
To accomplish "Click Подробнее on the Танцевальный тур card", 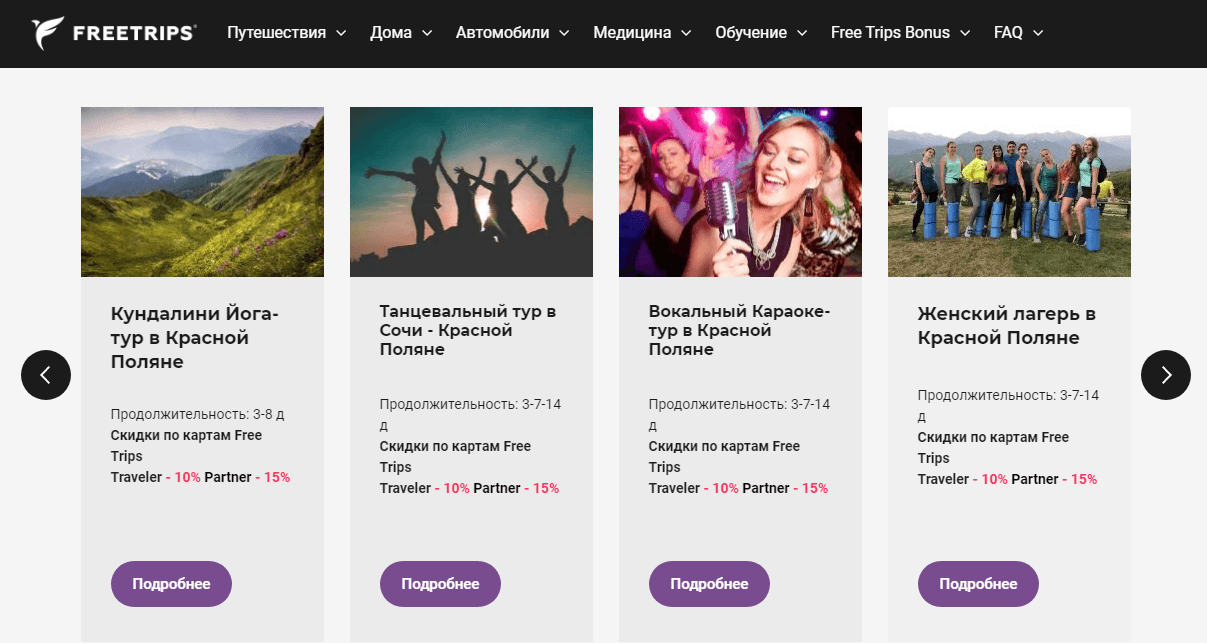I will (440, 583).
